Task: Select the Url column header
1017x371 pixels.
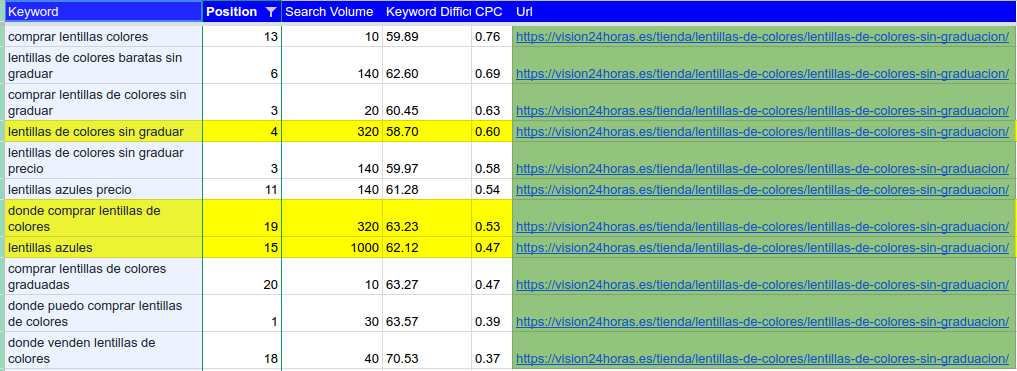Action: [x=764, y=12]
